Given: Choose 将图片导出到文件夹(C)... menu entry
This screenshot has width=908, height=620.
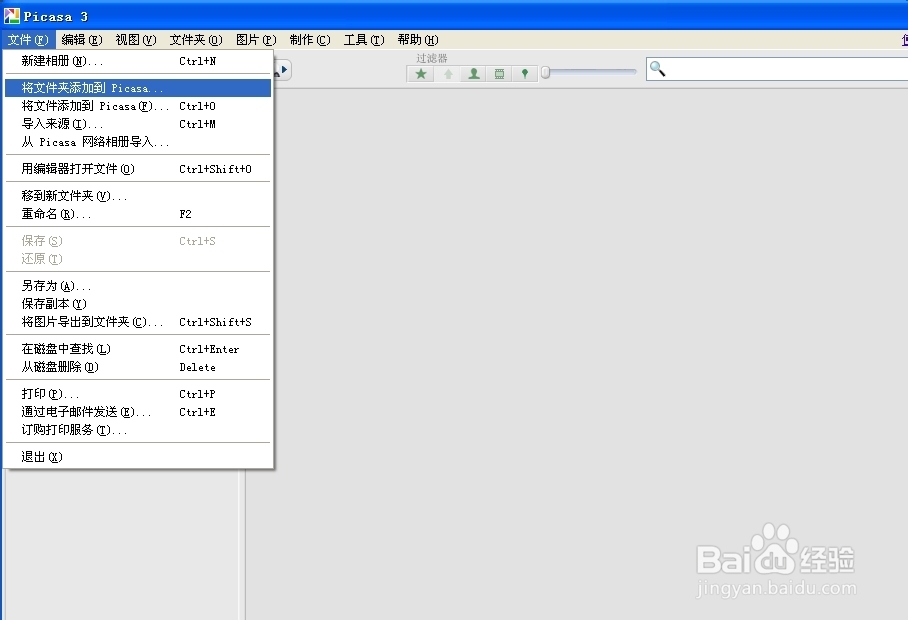Looking at the screenshot, I should coord(138,322).
